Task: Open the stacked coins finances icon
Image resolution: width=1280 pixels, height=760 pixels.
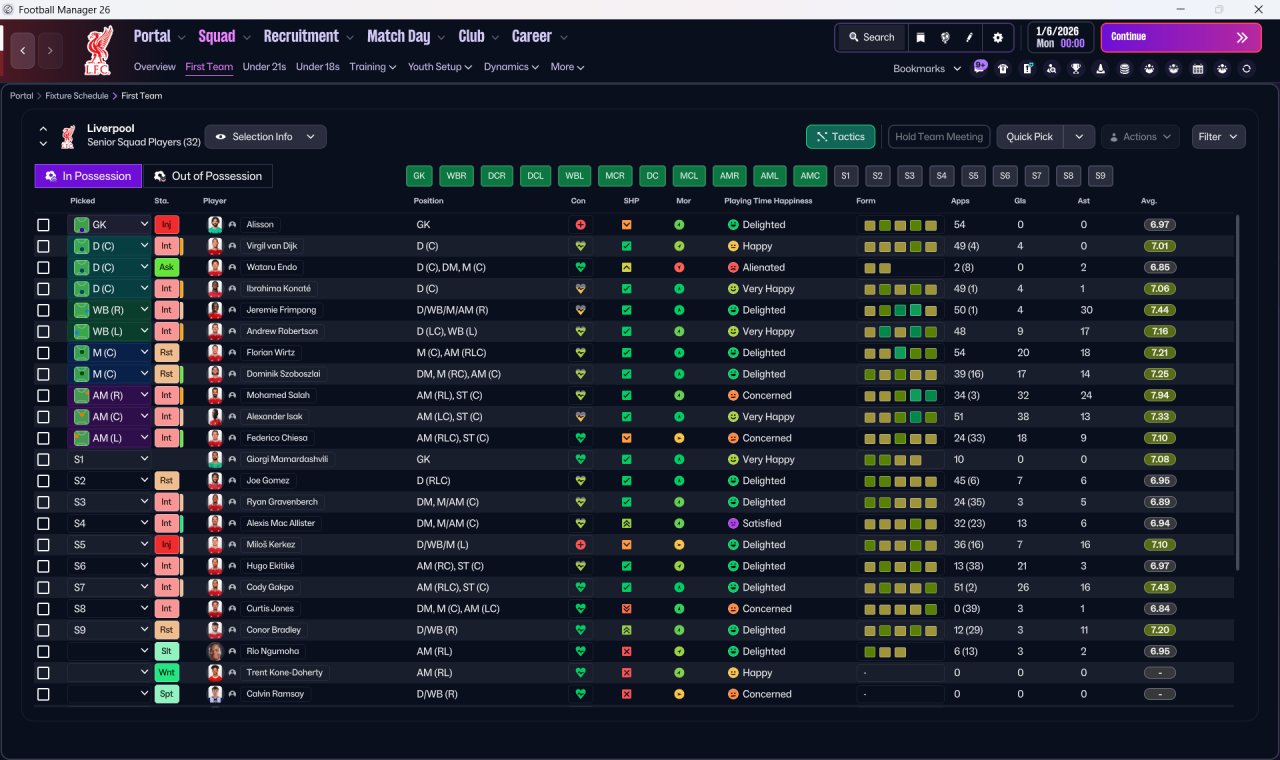Action: pos(1125,69)
